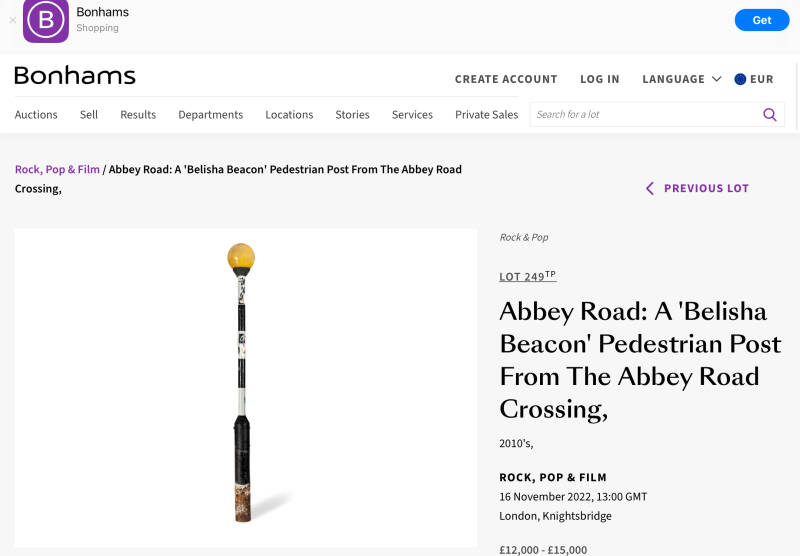Click the search magnifier icon
Image resolution: width=800 pixels, height=556 pixels.
tap(769, 115)
